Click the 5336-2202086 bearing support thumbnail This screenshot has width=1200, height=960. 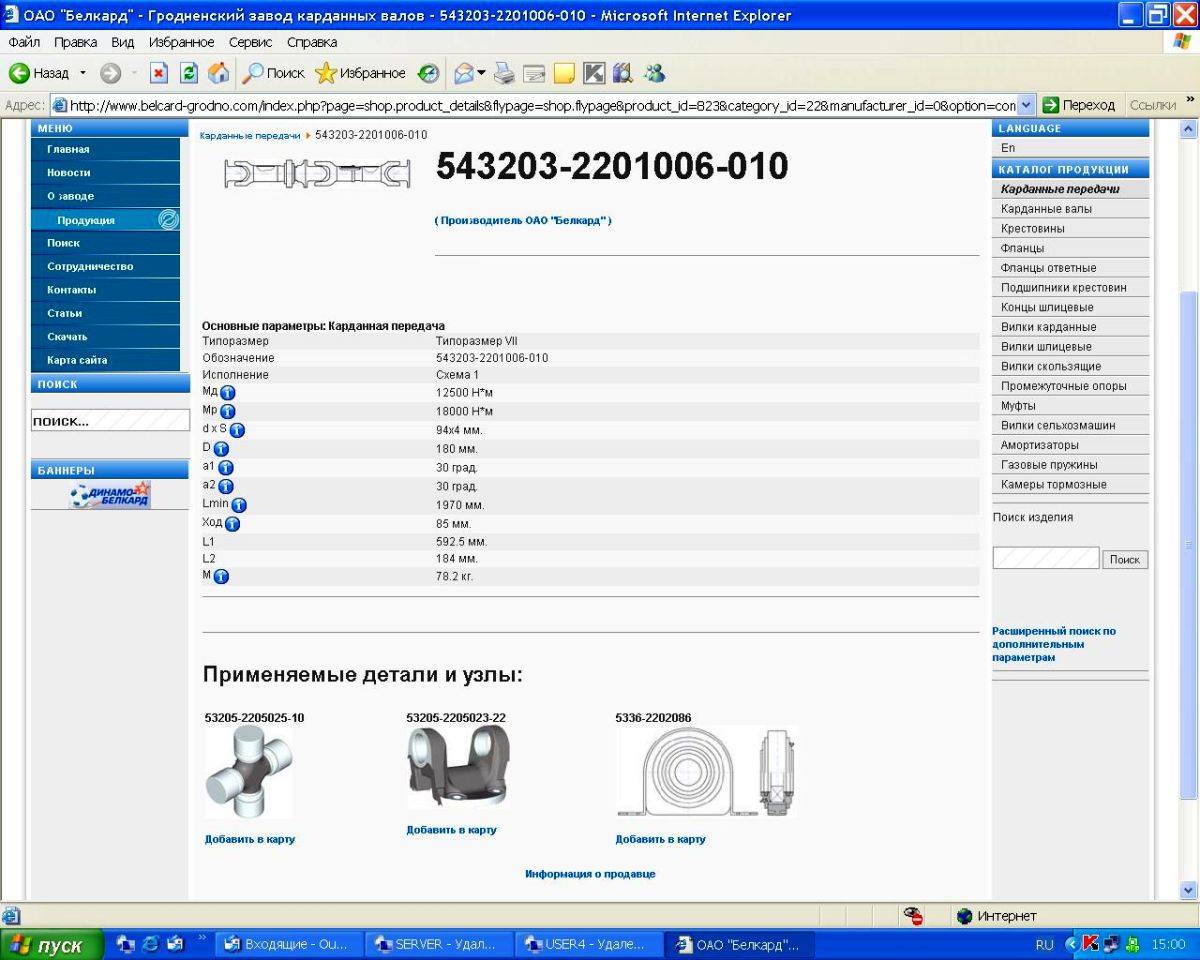point(706,771)
